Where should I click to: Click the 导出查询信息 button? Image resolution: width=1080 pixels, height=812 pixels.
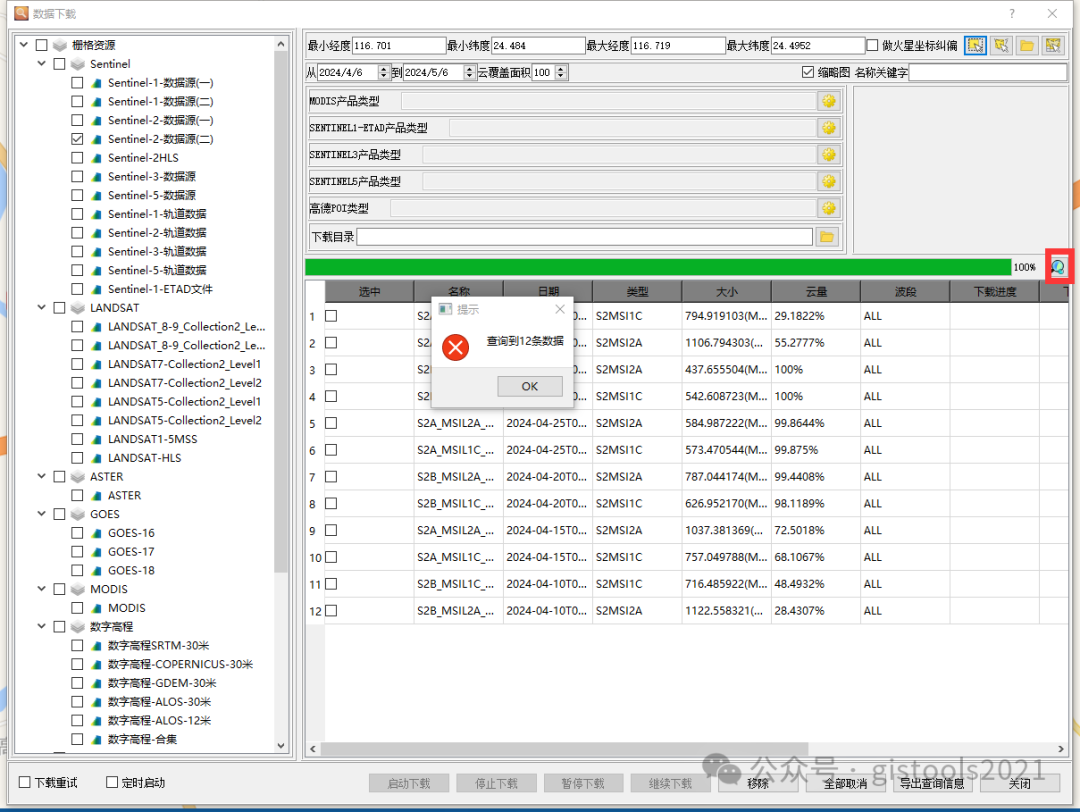pyautogui.click(x=932, y=783)
